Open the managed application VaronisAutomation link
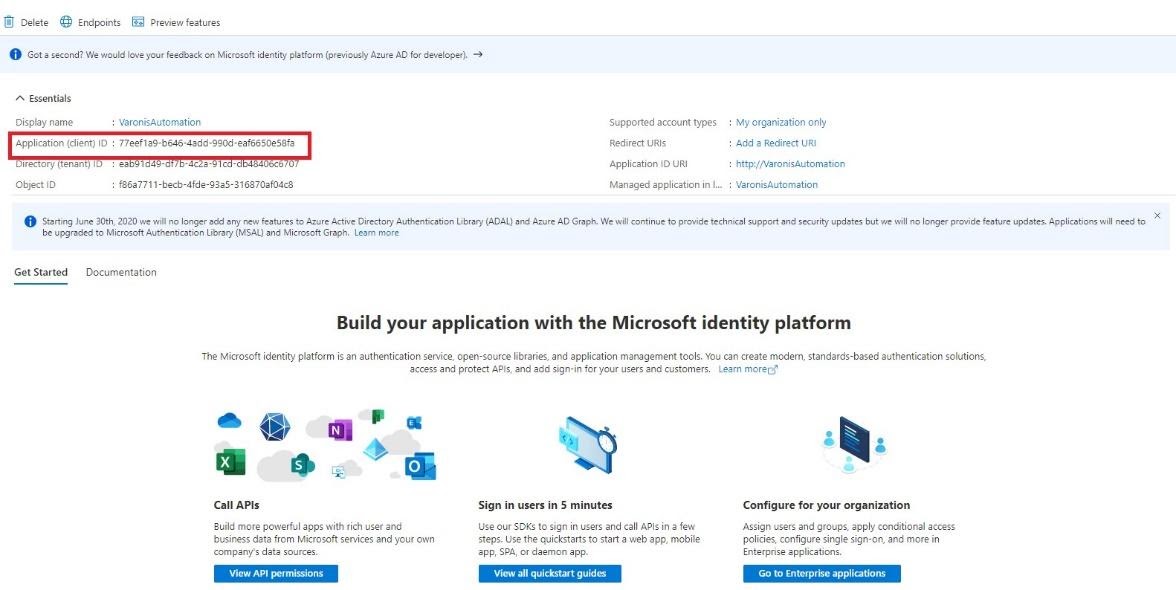 tap(777, 184)
